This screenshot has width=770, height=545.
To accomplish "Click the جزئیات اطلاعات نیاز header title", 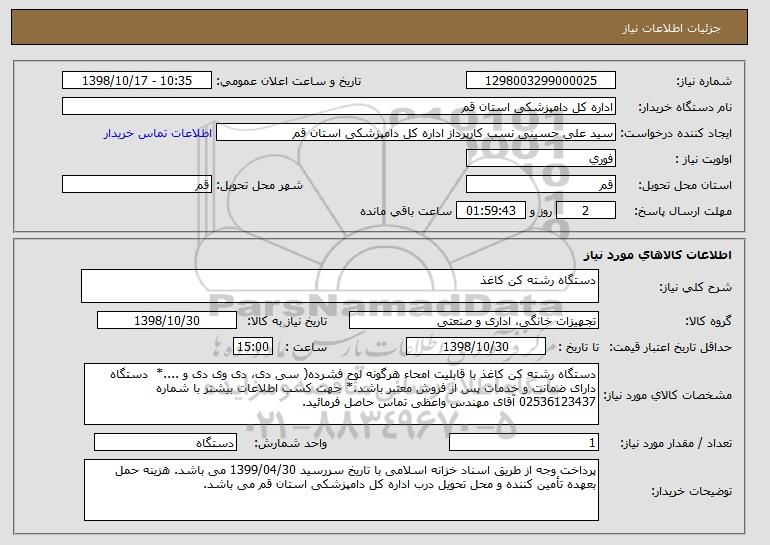I will tap(671, 28).
